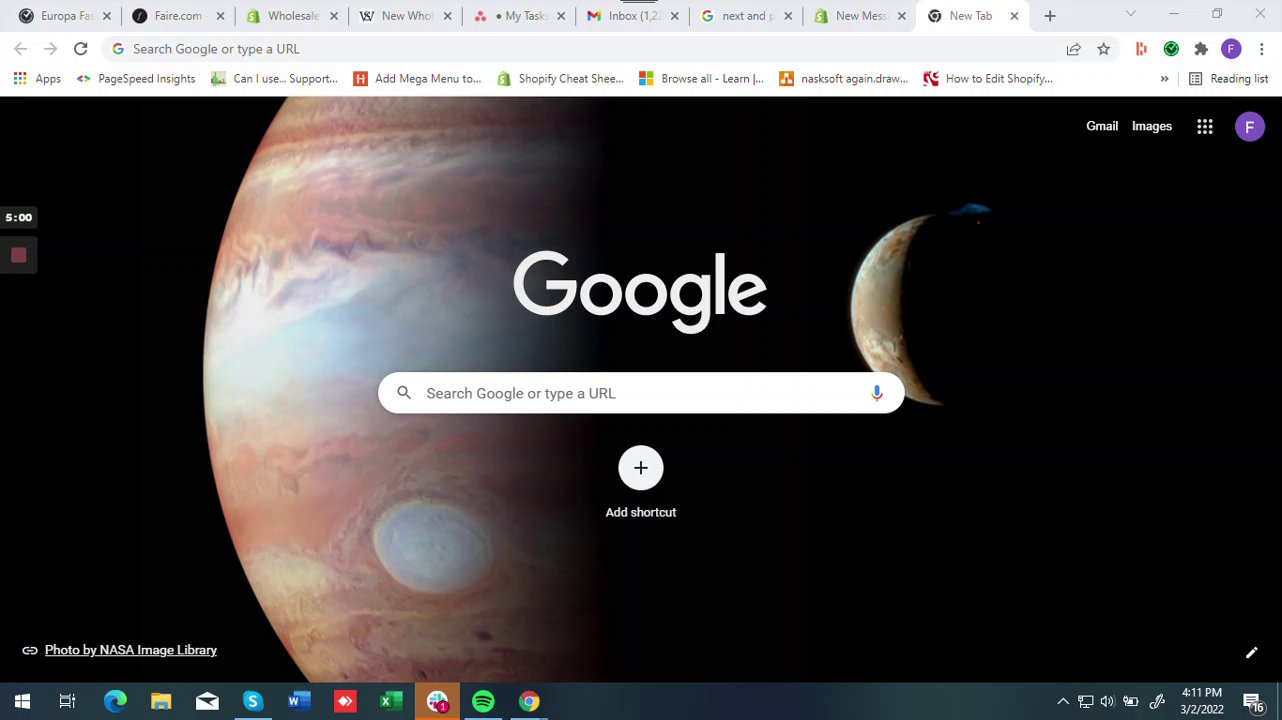Open the Google apps grid
1282x720 pixels.
[1205, 127]
